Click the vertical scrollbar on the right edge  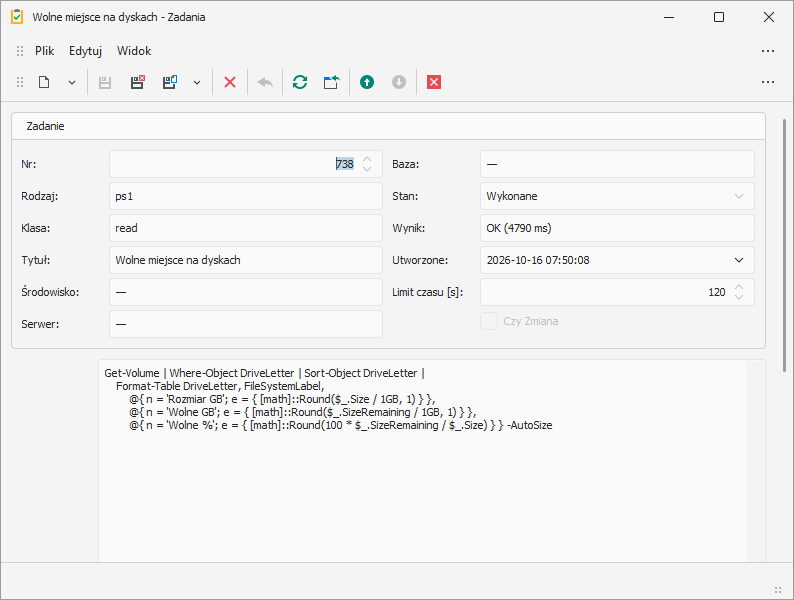pos(784,246)
